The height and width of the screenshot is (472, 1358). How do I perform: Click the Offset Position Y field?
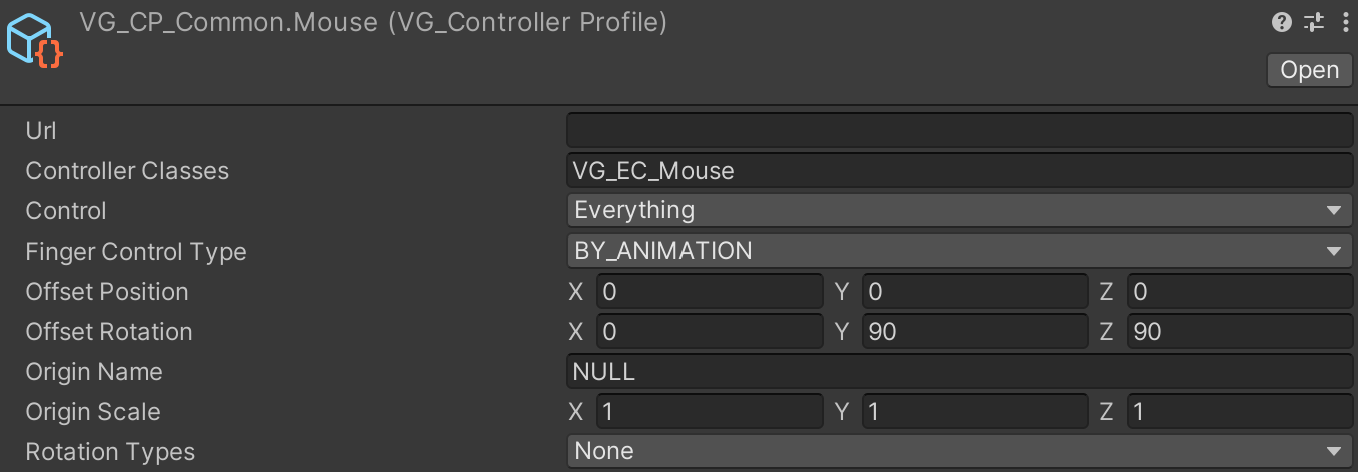(x=975, y=291)
